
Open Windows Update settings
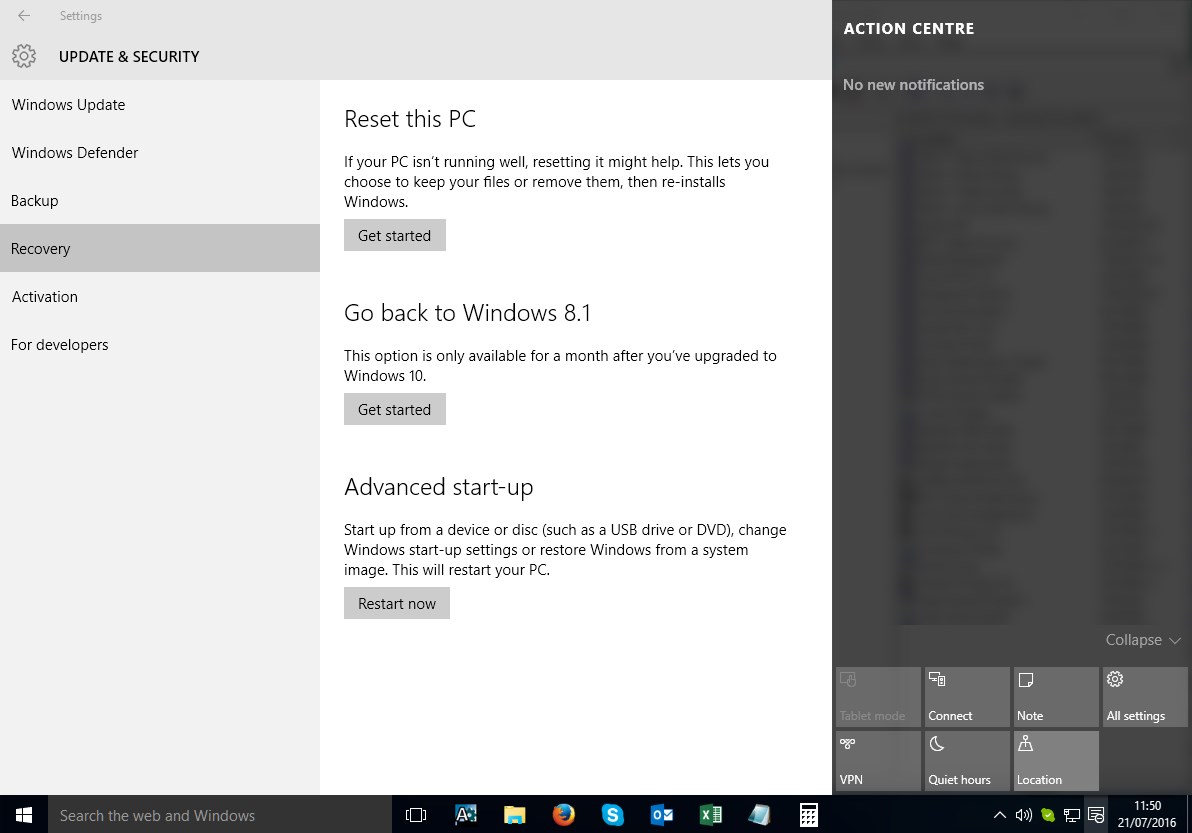(160, 105)
